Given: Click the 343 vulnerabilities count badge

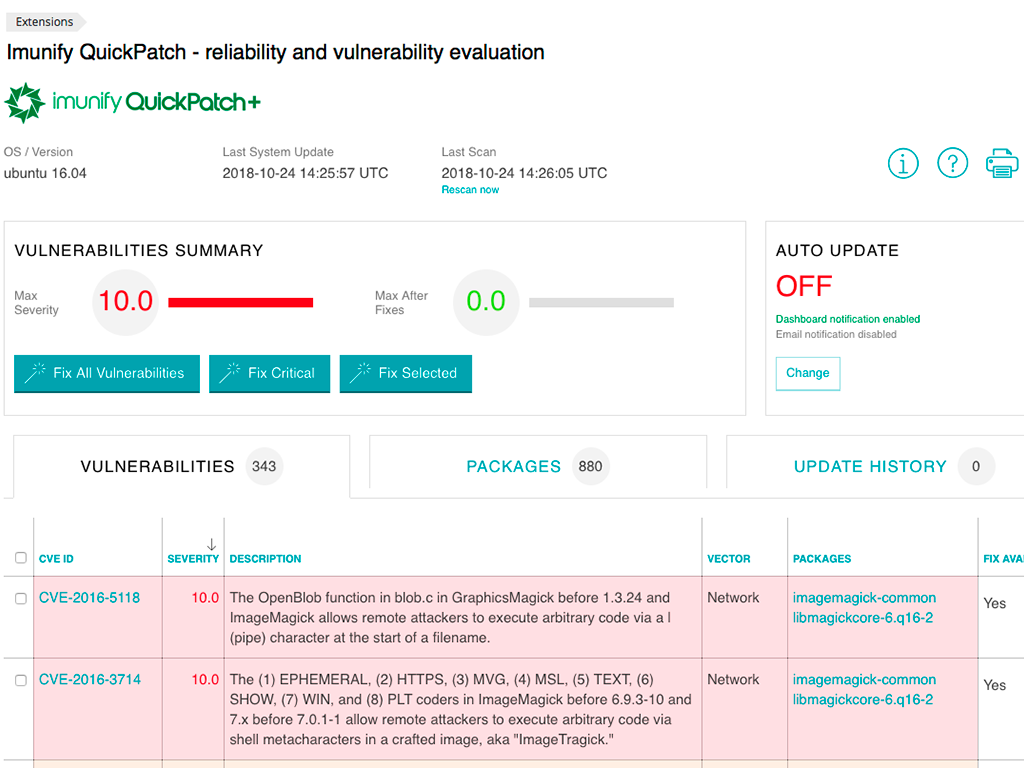Looking at the screenshot, I should pyautogui.click(x=264, y=466).
